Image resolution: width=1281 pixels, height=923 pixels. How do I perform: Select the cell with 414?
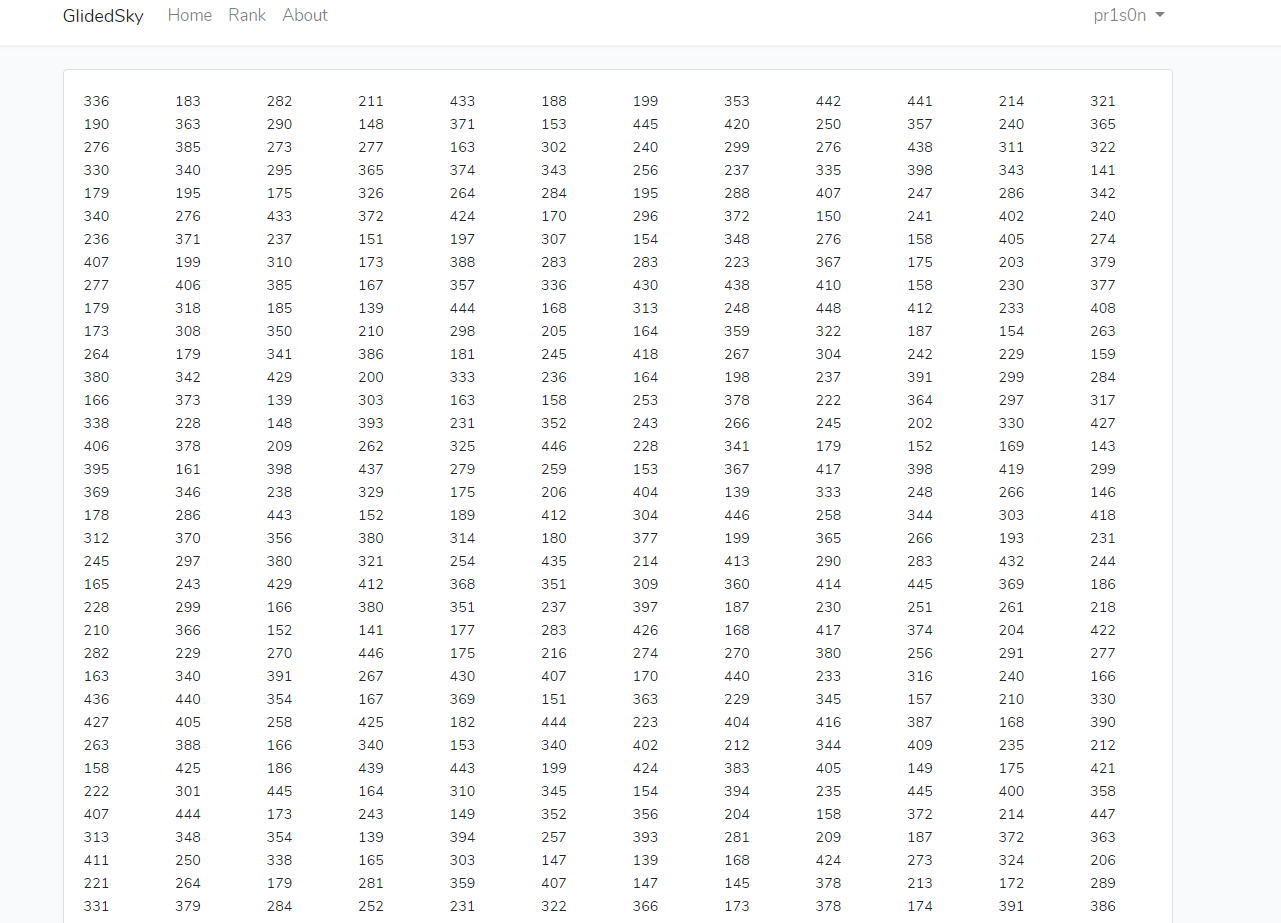click(x=829, y=584)
